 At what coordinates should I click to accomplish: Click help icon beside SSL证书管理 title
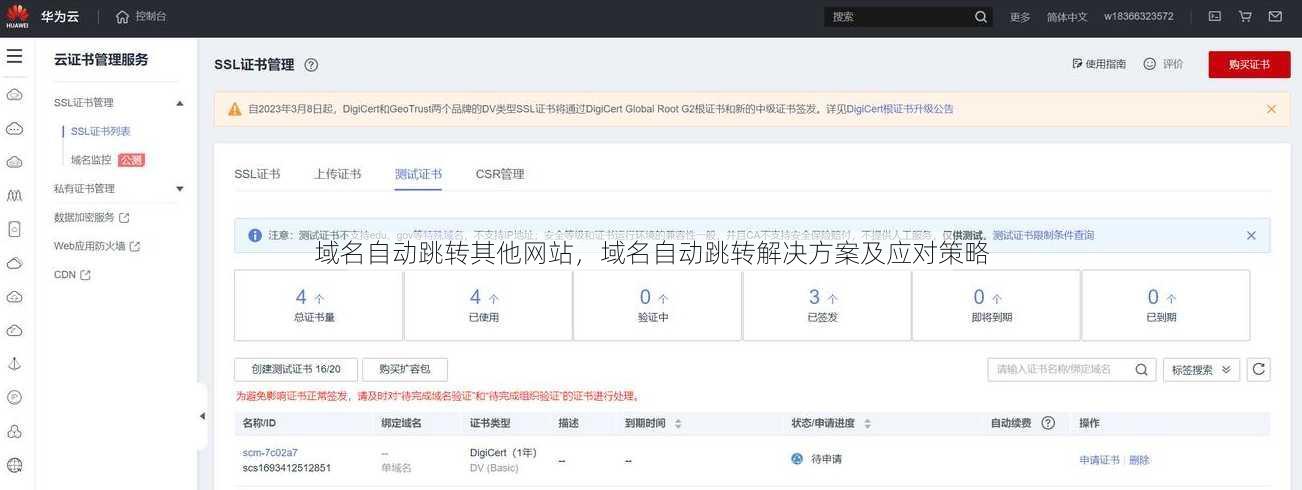[x=311, y=65]
